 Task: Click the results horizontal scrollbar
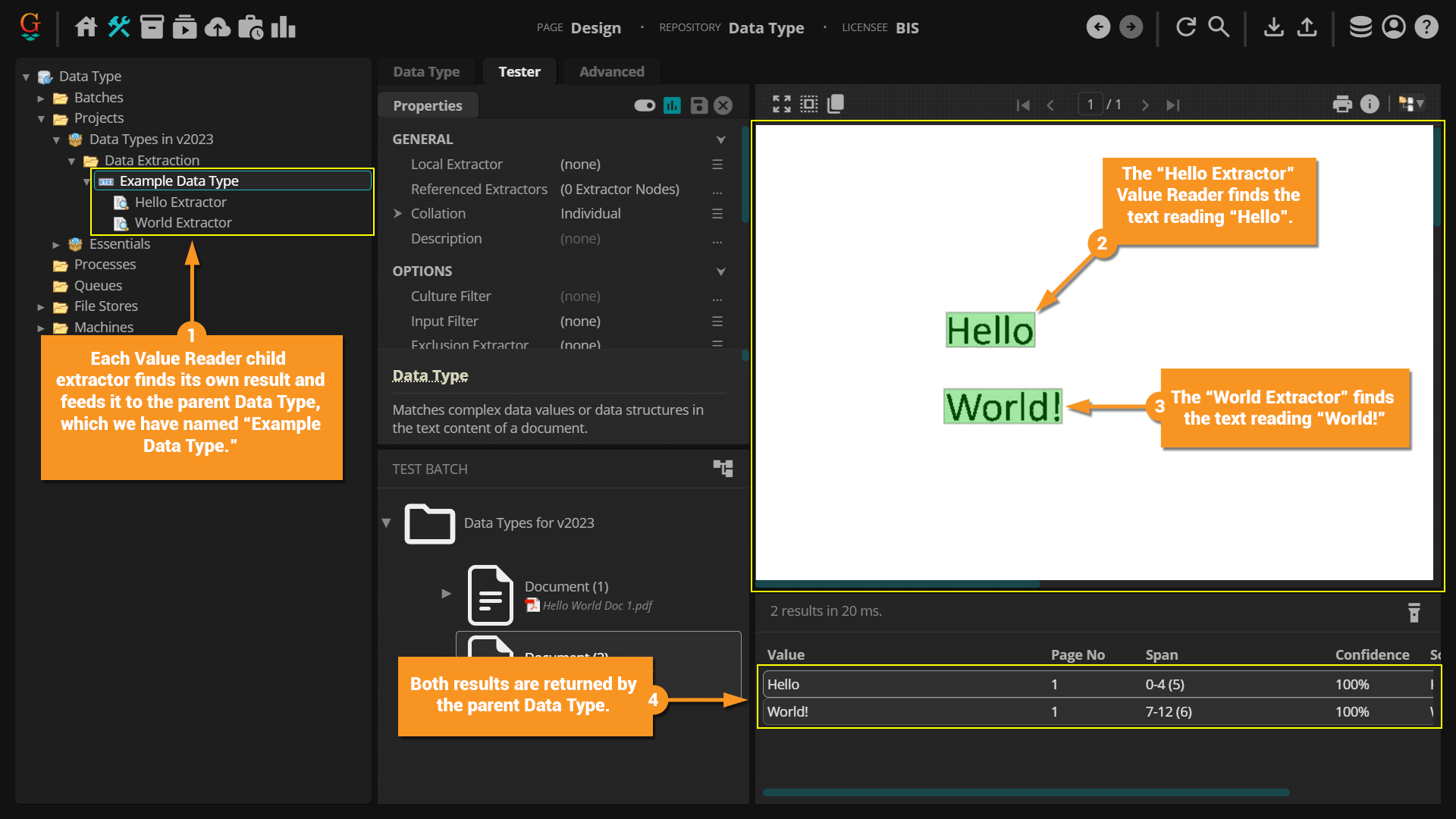pyautogui.click(x=1025, y=792)
